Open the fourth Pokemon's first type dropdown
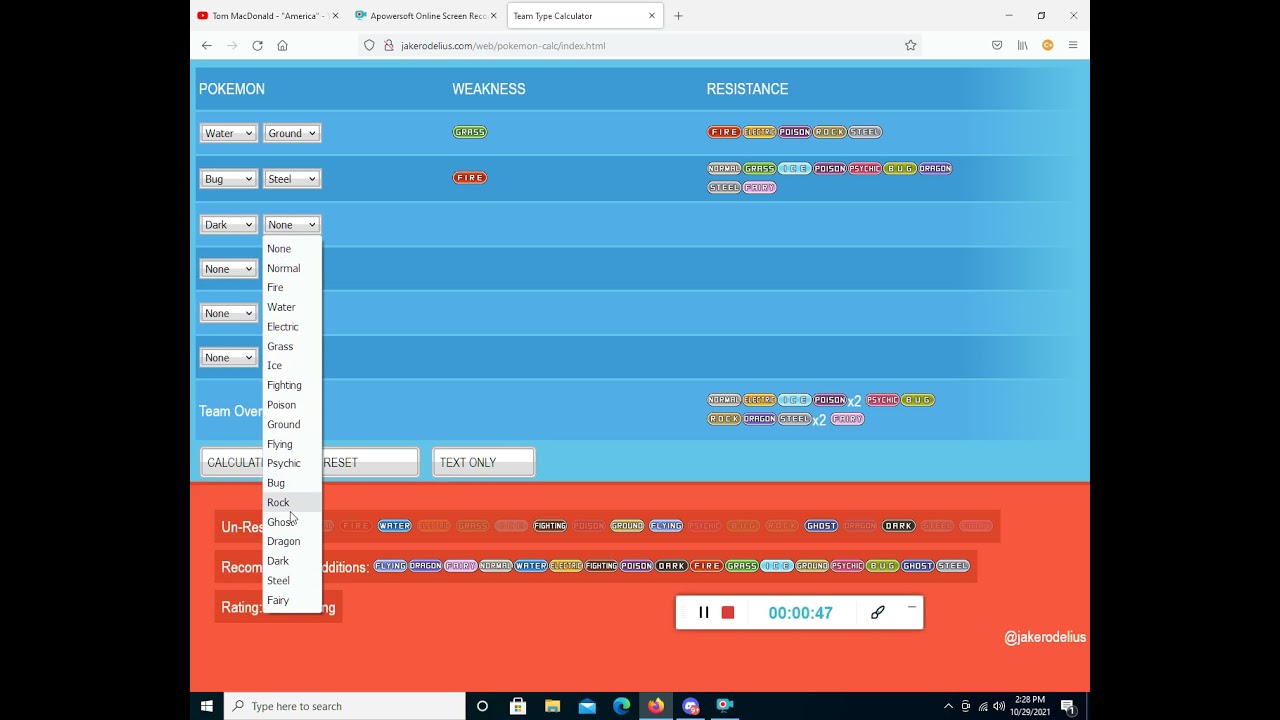 click(x=228, y=269)
